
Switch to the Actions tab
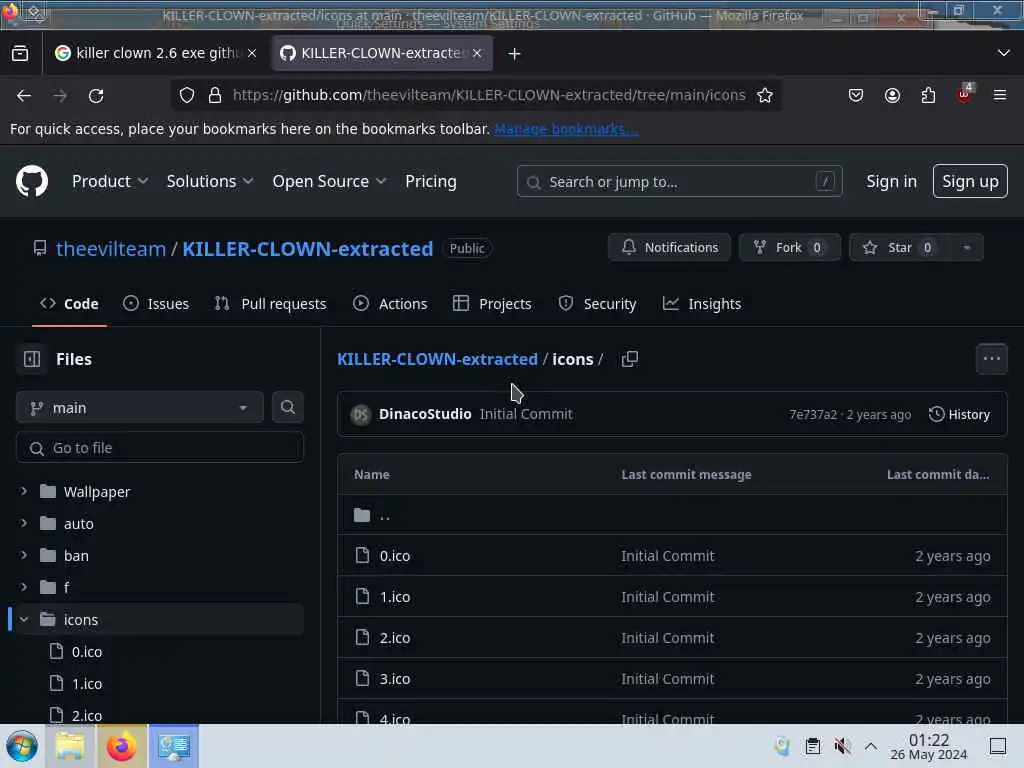390,304
